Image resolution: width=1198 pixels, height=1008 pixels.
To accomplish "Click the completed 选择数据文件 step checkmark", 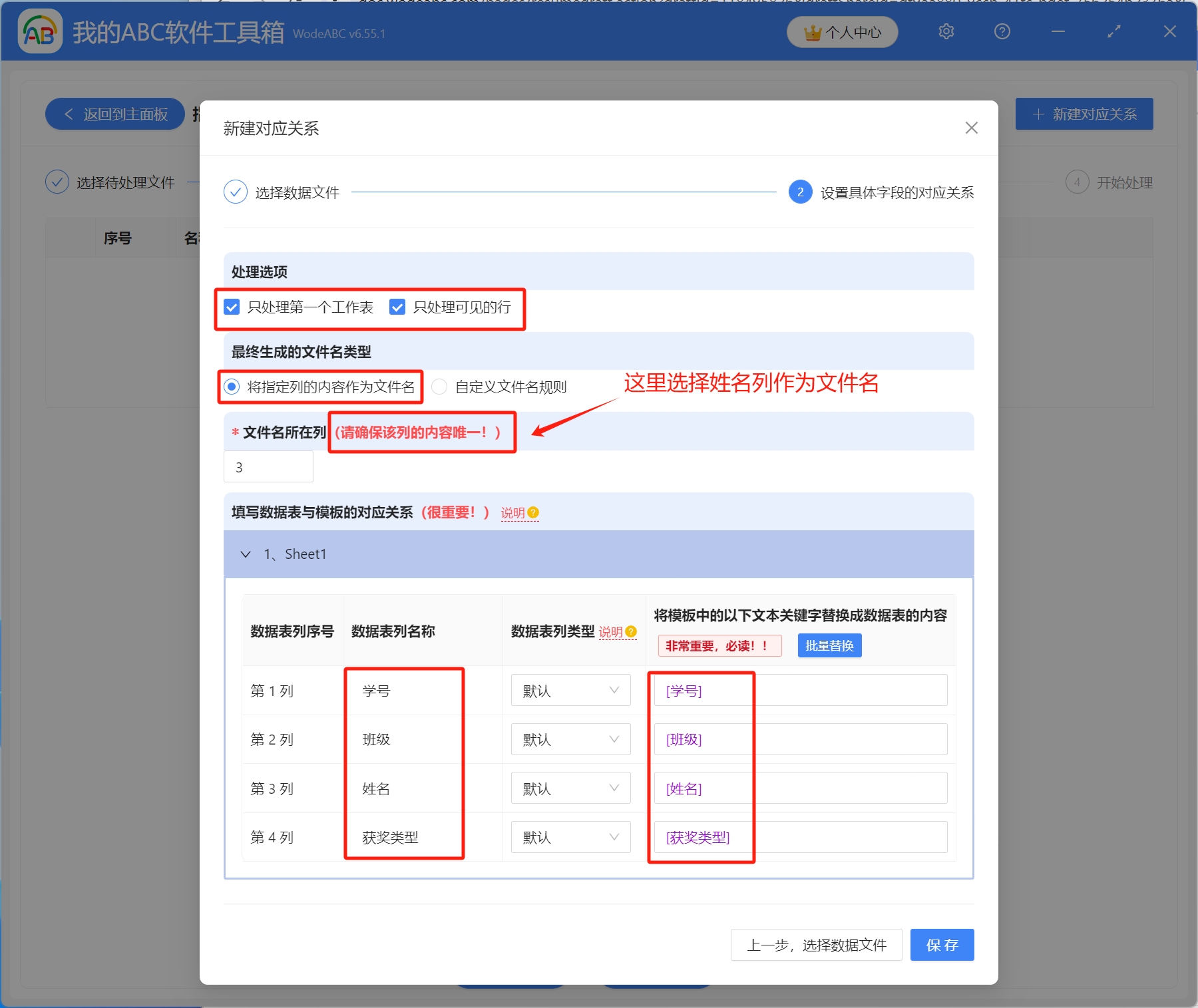I will click(236, 192).
